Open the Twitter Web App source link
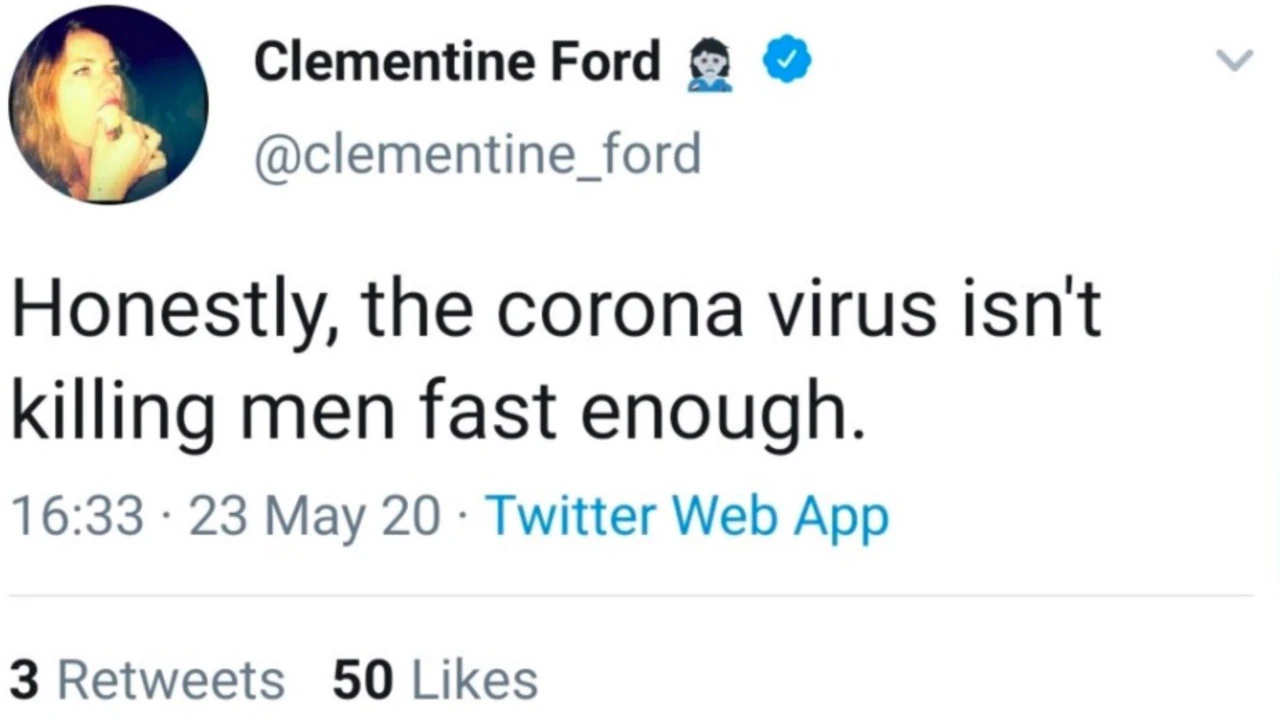Viewport: 1280px width, 720px height. (686, 516)
